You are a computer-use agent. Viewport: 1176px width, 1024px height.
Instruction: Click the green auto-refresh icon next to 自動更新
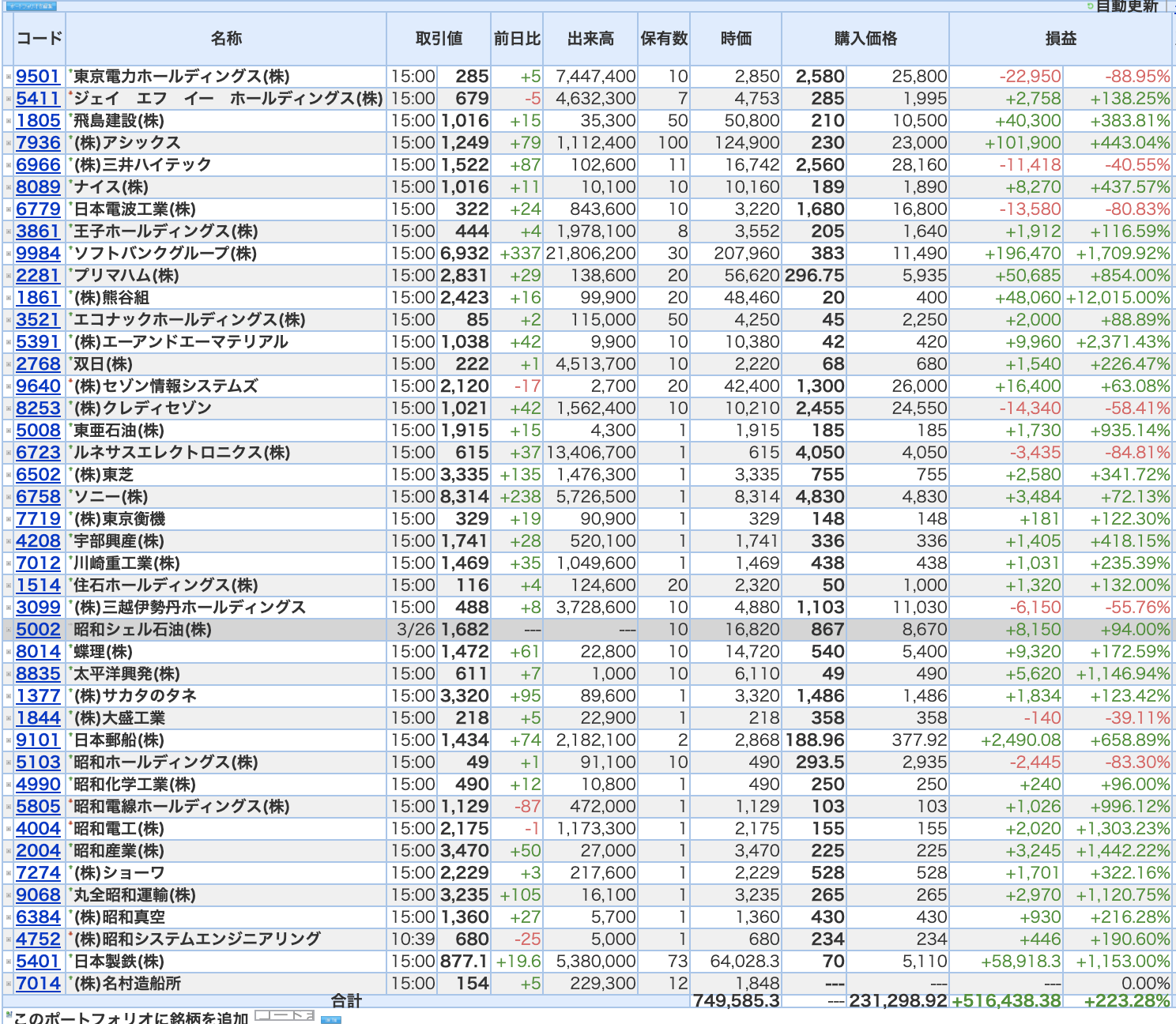[1091, 6]
